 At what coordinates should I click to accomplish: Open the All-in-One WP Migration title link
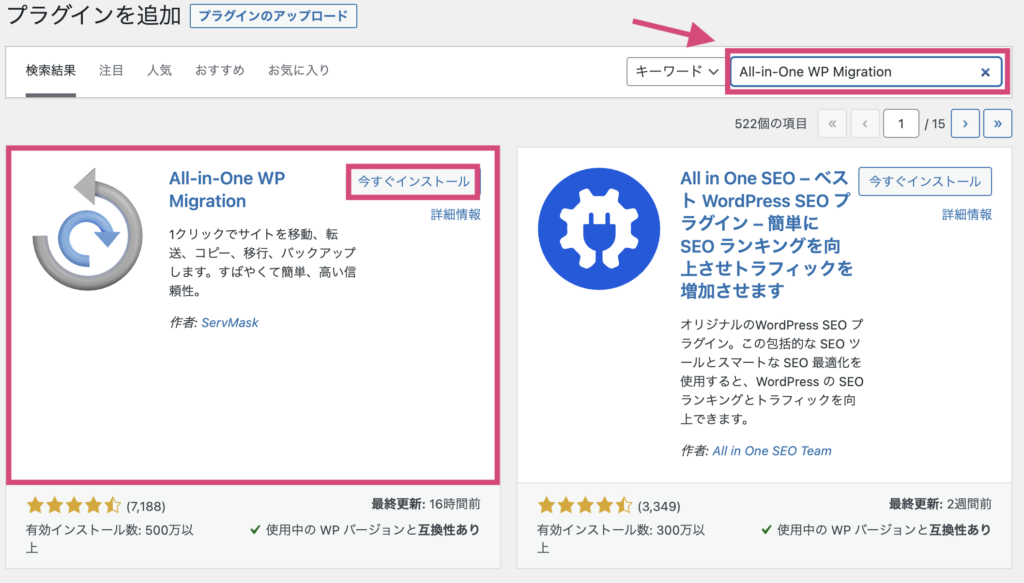227,189
